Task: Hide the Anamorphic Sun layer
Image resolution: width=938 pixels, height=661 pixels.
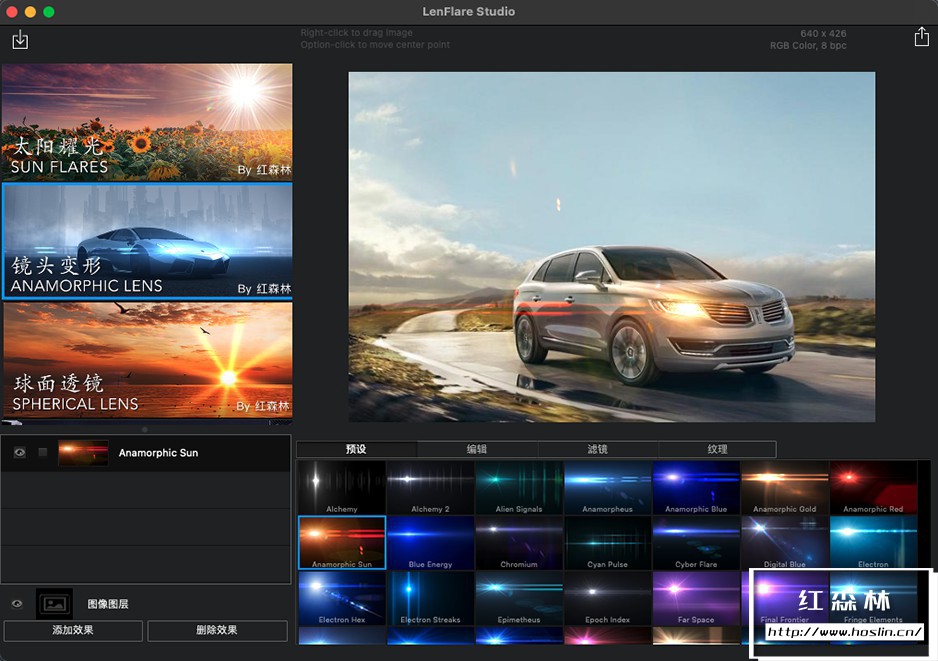Action: click(x=19, y=453)
